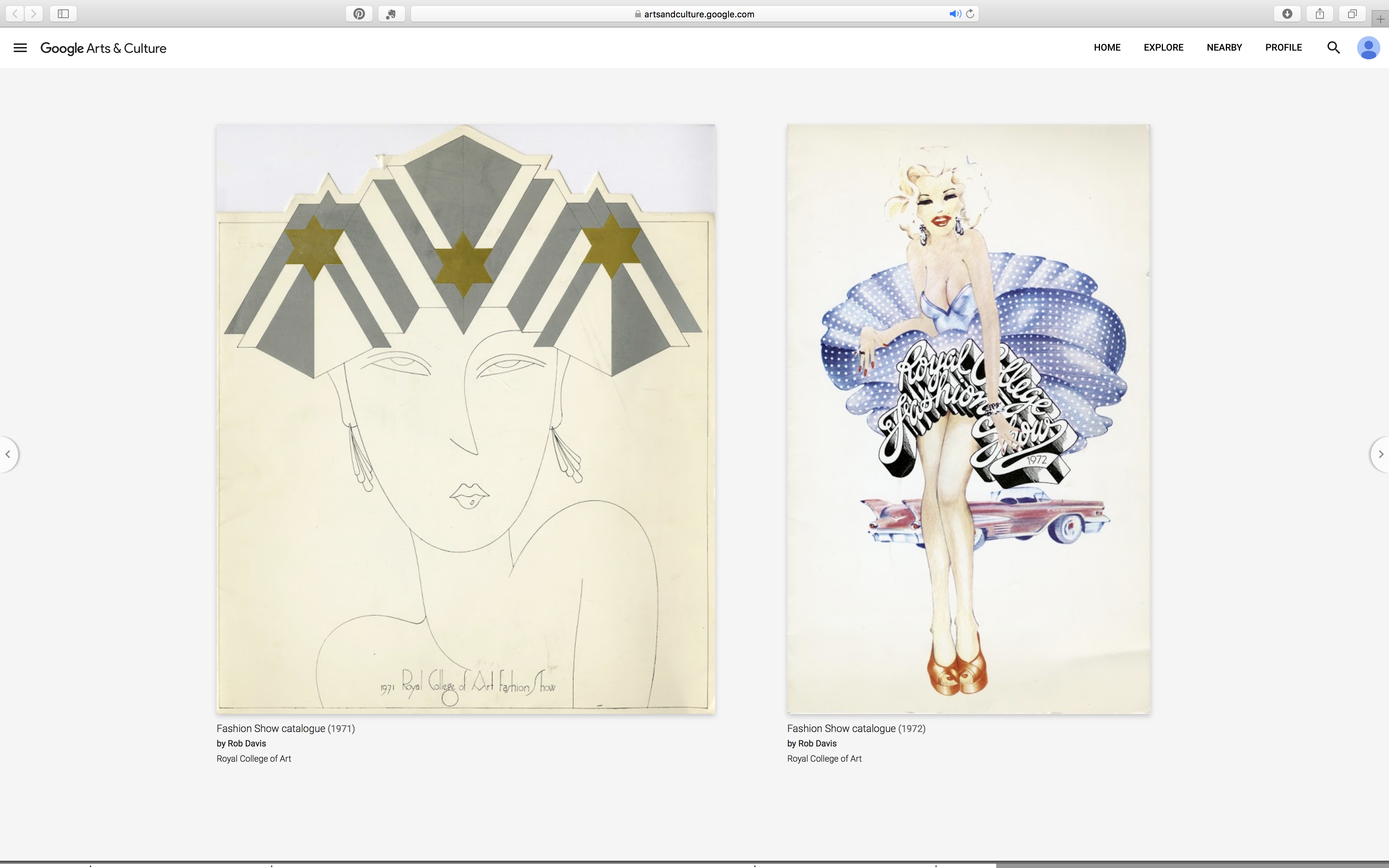Click Royal College of Art under 1972 catalogue
The width and height of the screenshot is (1389, 868).
[824, 758]
